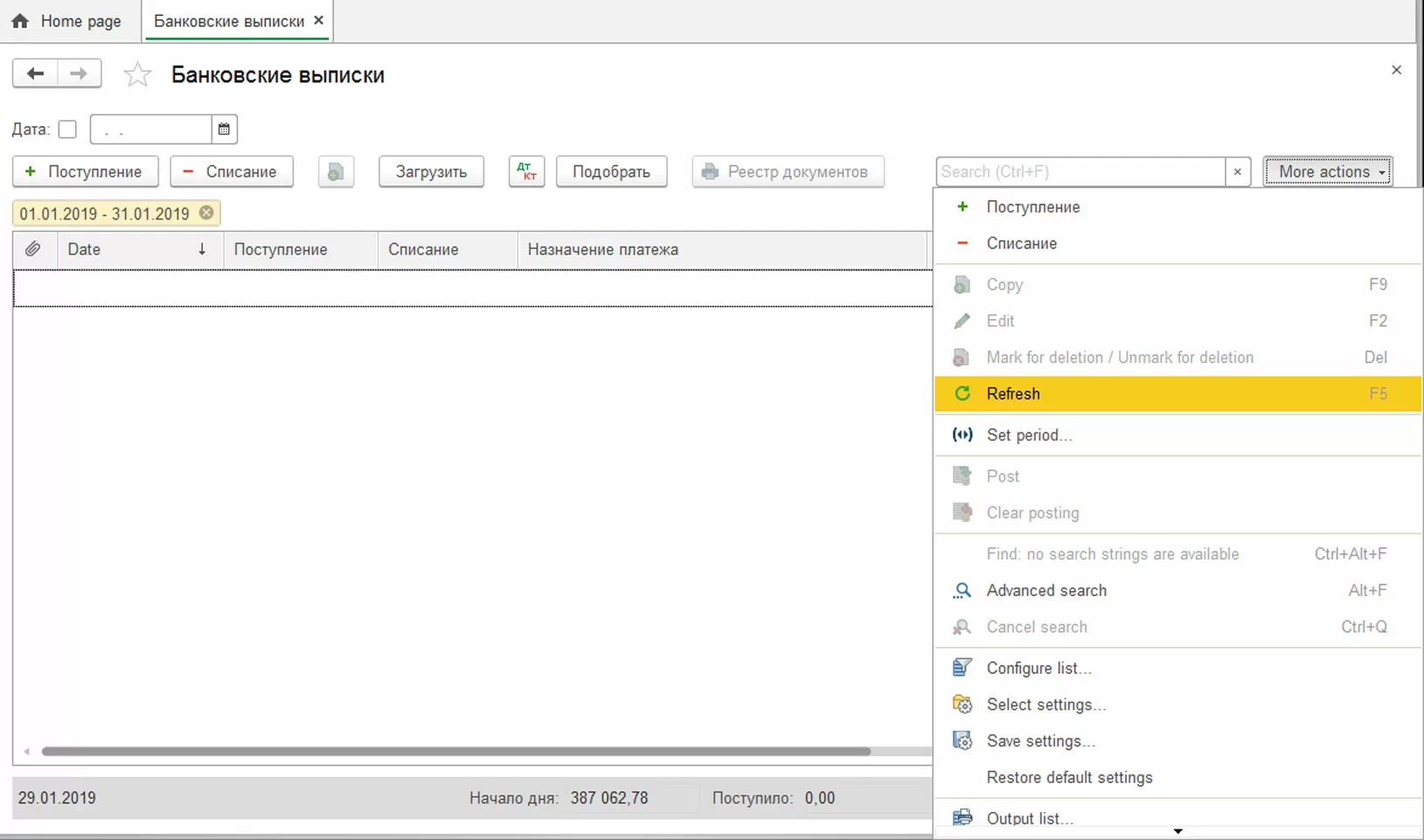Screen dimensions: 1424x840
Task: Focus the Search (Ctrl+F) field
Action: coord(1080,172)
